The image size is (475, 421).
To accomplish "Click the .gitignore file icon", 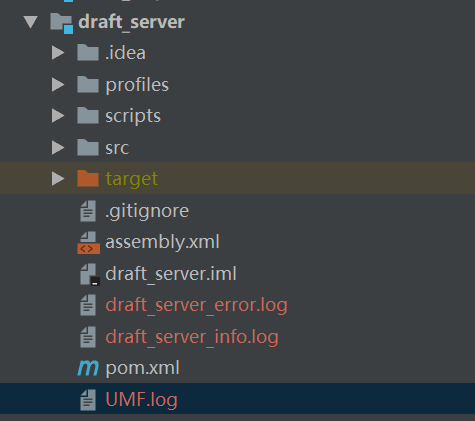I will tap(88, 211).
